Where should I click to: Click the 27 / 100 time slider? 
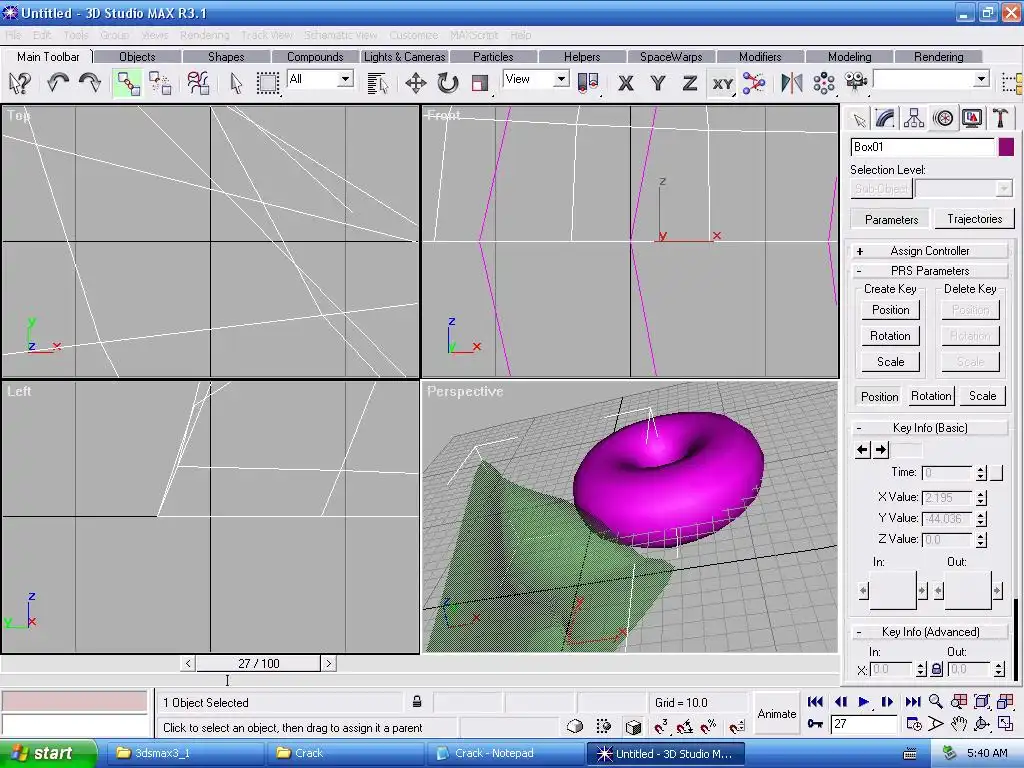[259, 664]
